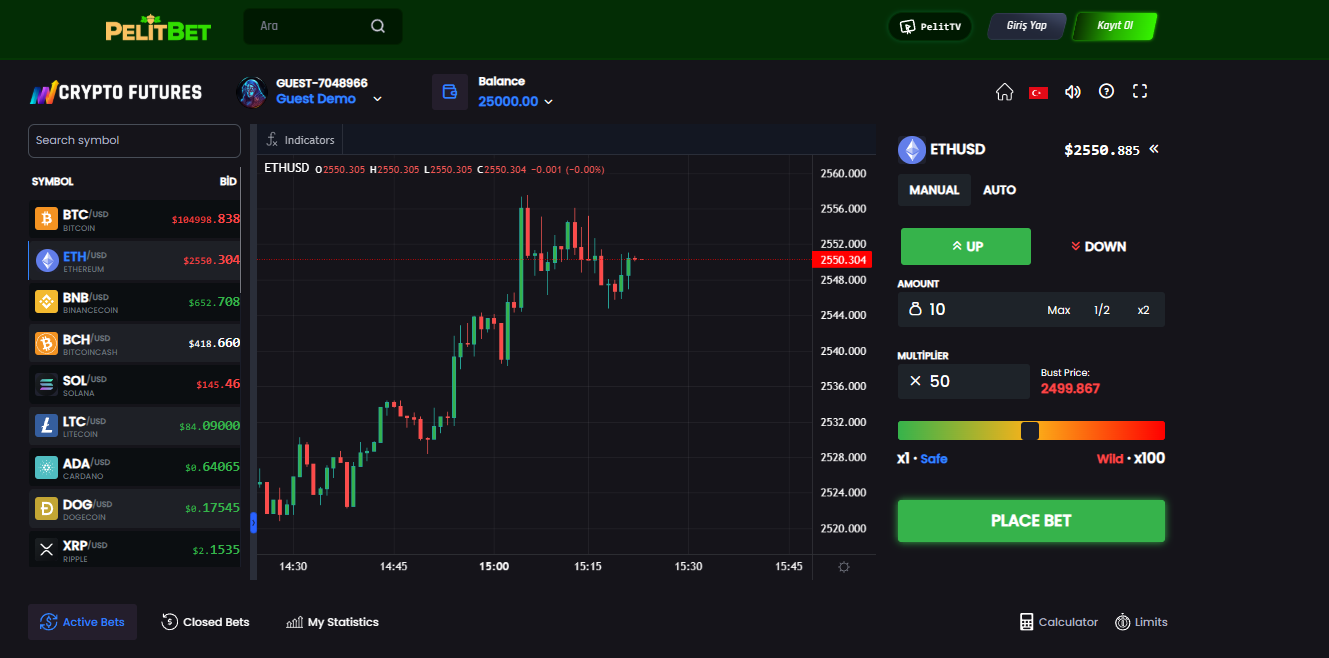The width and height of the screenshot is (1329, 658).
Task: Click the x1 Safe label
Action: 922,459
